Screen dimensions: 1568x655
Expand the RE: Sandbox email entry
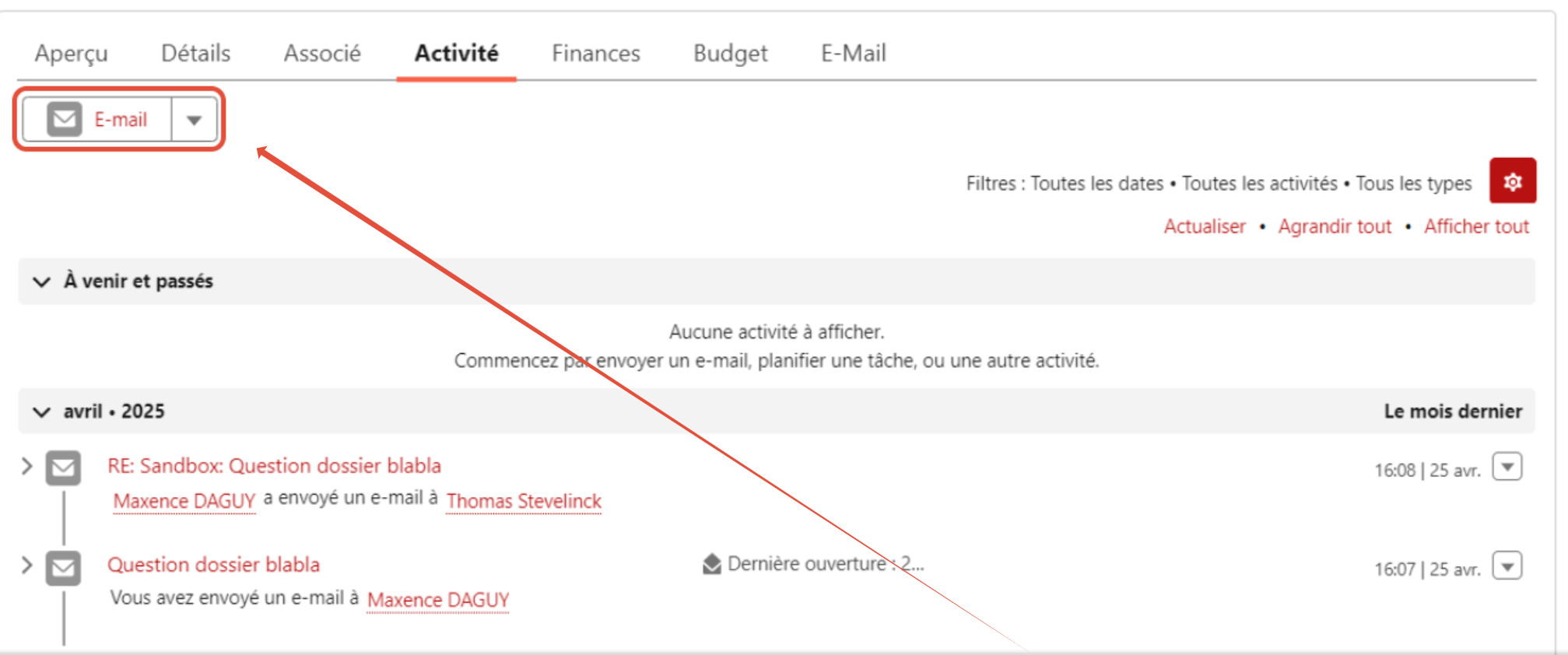click(x=26, y=466)
